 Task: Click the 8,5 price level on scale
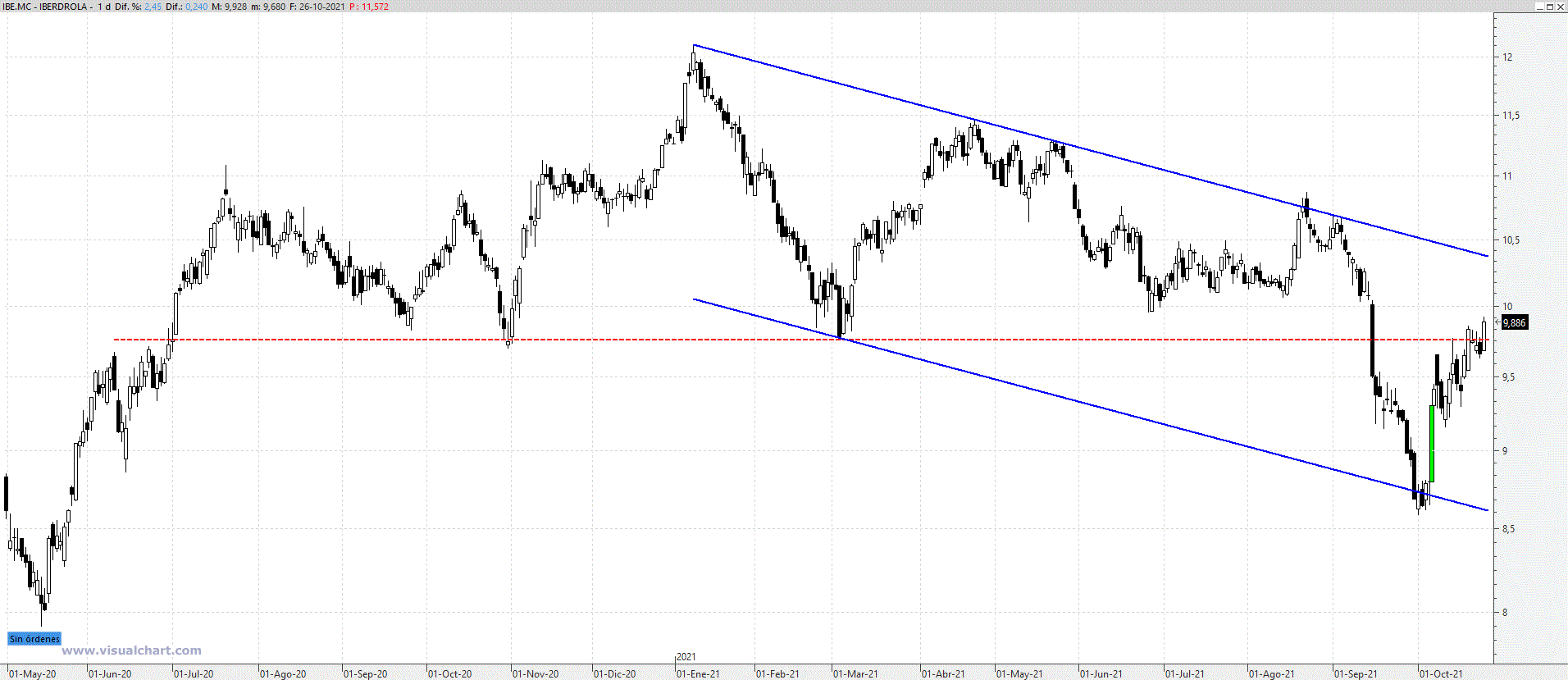click(x=1508, y=529)
